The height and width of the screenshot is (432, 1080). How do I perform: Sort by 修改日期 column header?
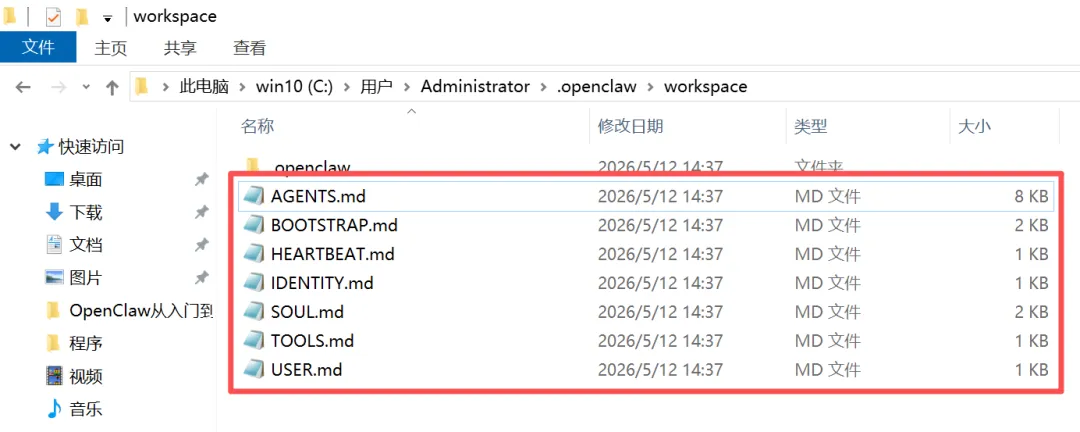click(630, 126)
